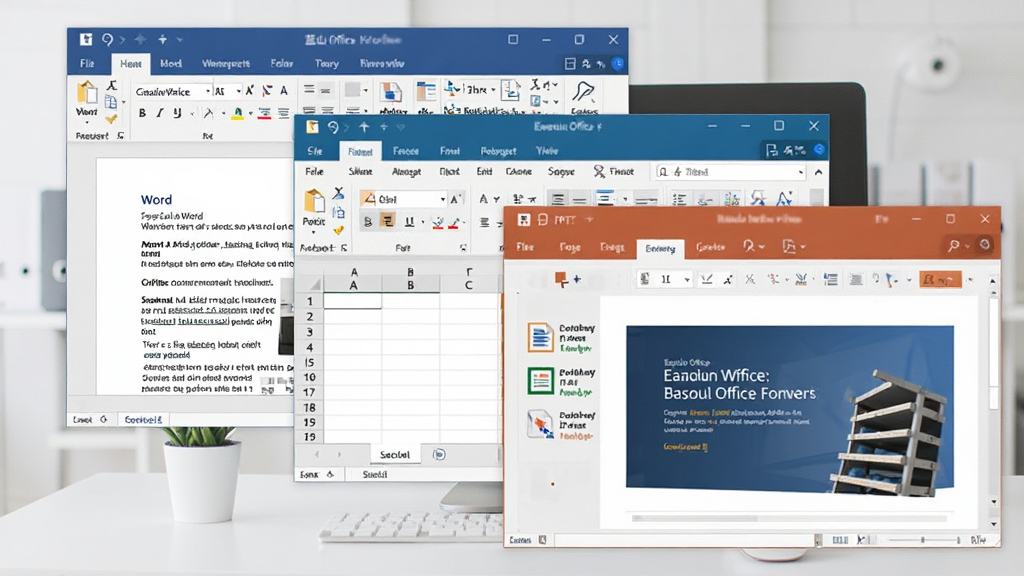Click the scroll up arrow on the presentation scrollbar
1024x576 pixels.
[993, 281]
